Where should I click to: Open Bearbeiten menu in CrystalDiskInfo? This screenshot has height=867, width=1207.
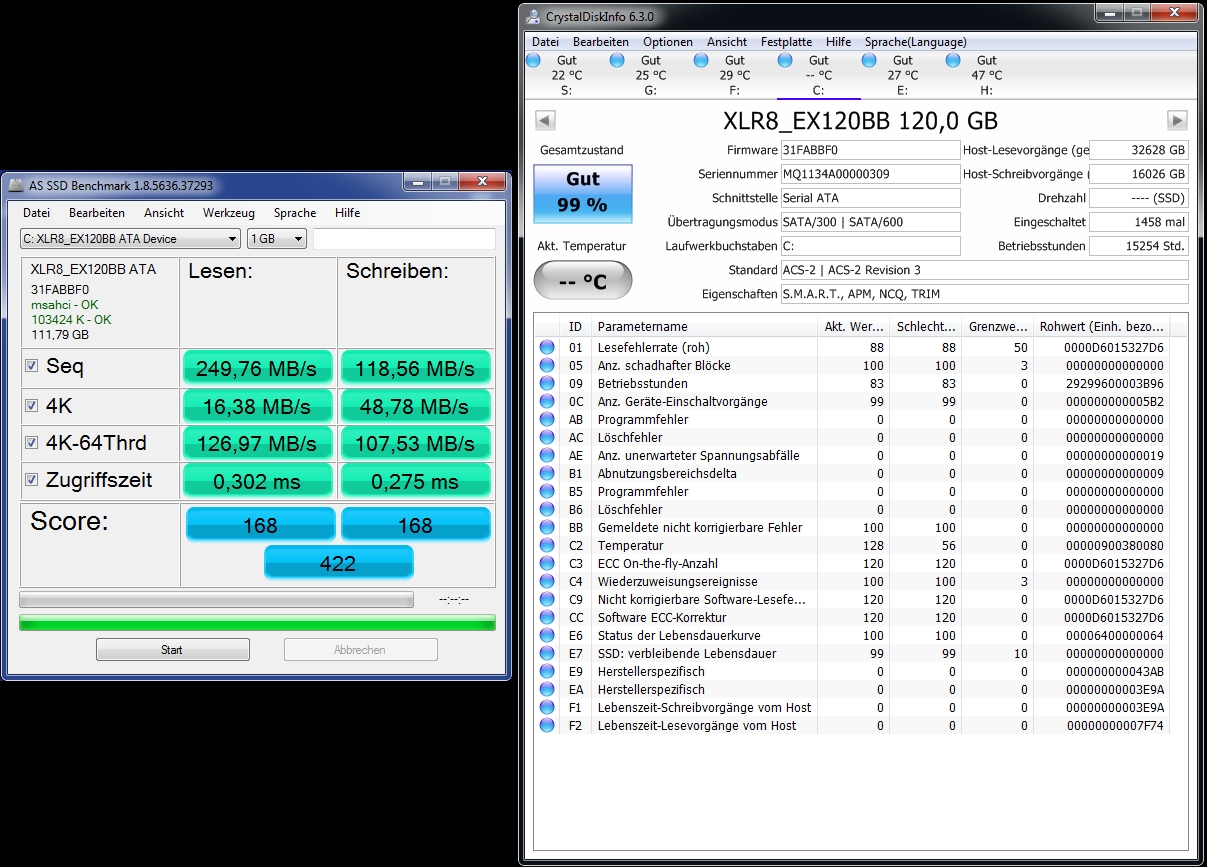point(600,42)
